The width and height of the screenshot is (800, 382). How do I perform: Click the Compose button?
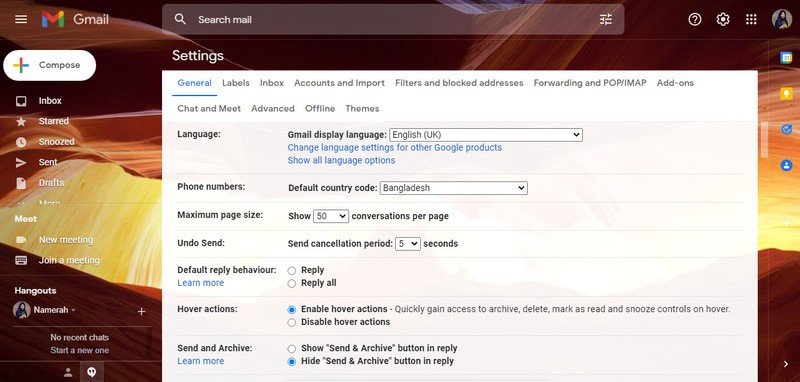pyautogui.click(x=49, y=65)
